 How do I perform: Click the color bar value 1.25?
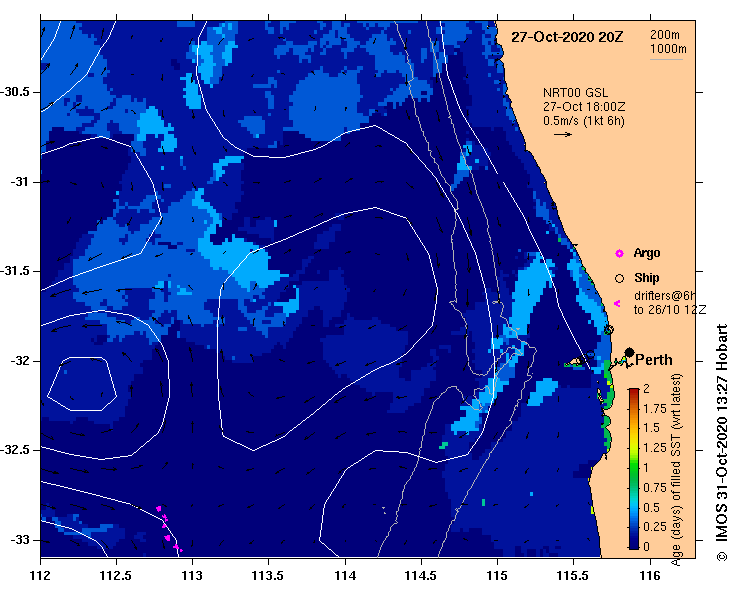(x=655, y=448)
